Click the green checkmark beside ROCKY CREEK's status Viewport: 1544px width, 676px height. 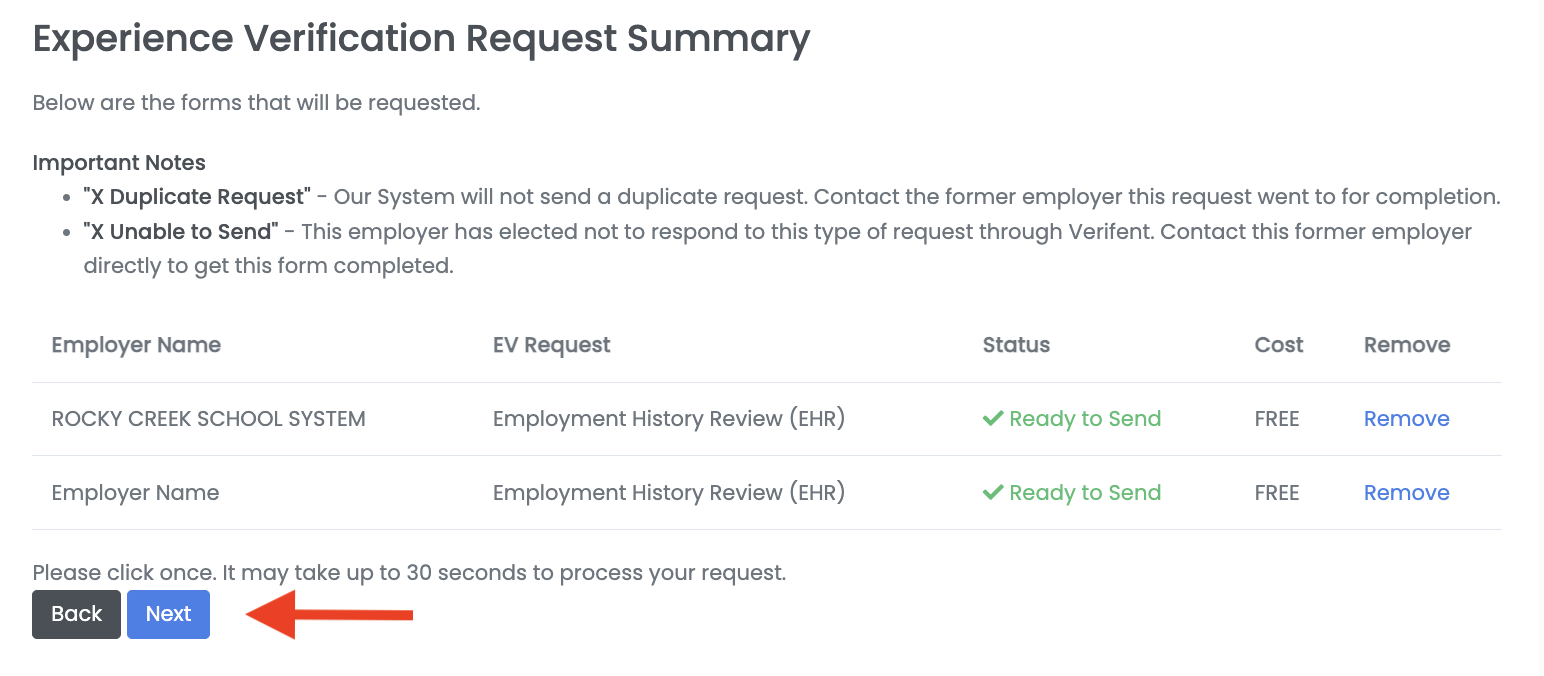[x=993, y=418]
